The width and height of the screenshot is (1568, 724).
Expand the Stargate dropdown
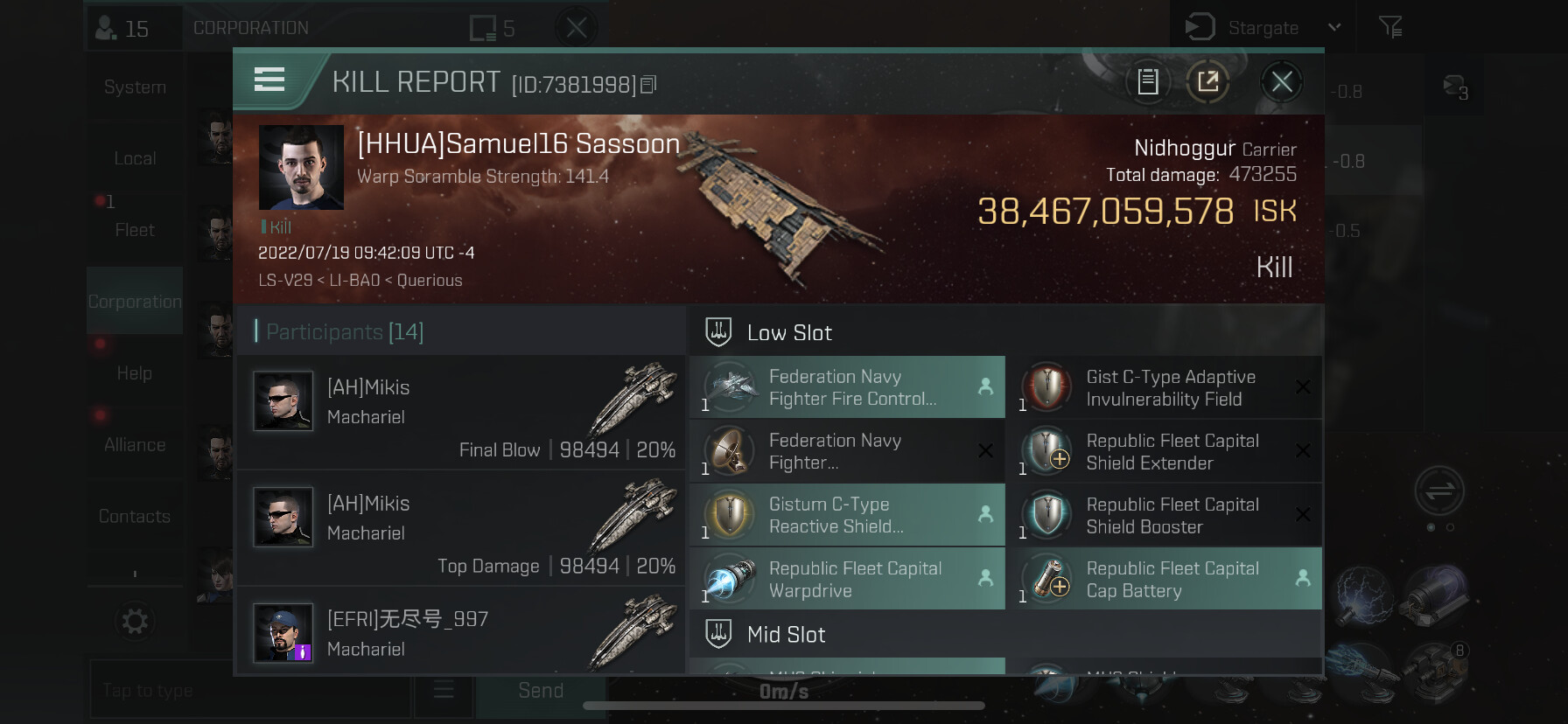[1333, 28]
